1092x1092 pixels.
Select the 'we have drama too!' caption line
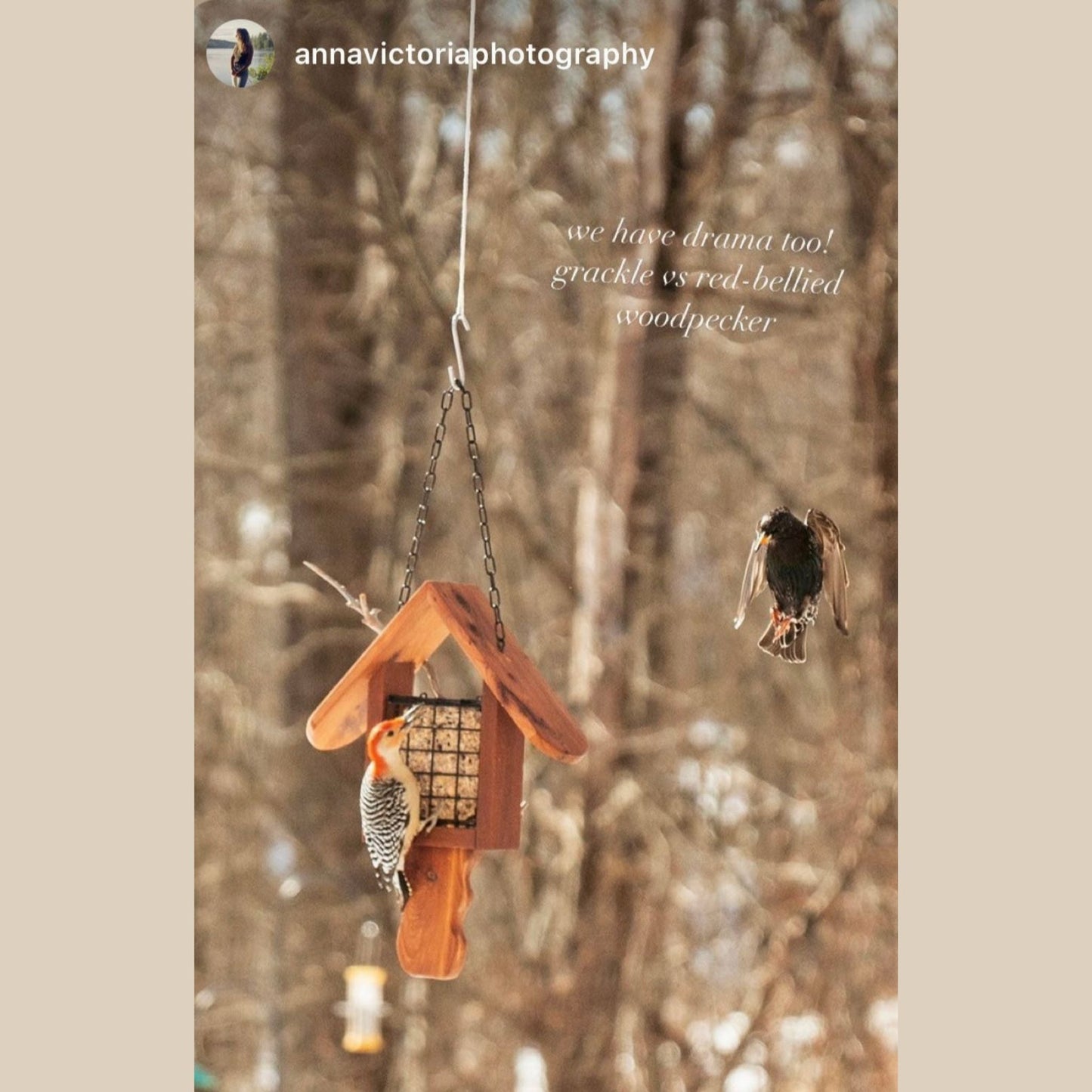[x=699, y=236]
